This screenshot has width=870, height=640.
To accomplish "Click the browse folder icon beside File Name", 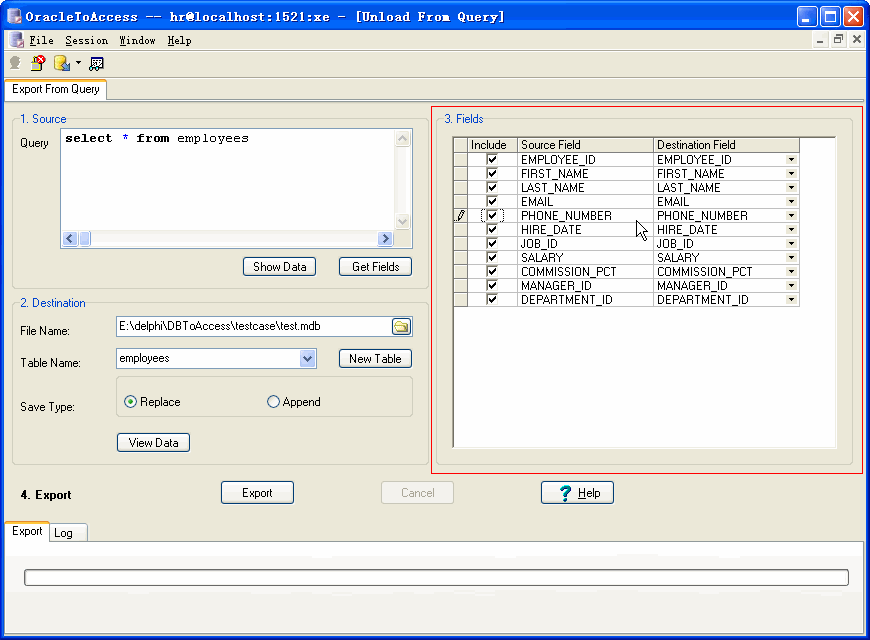I will 401,326.
